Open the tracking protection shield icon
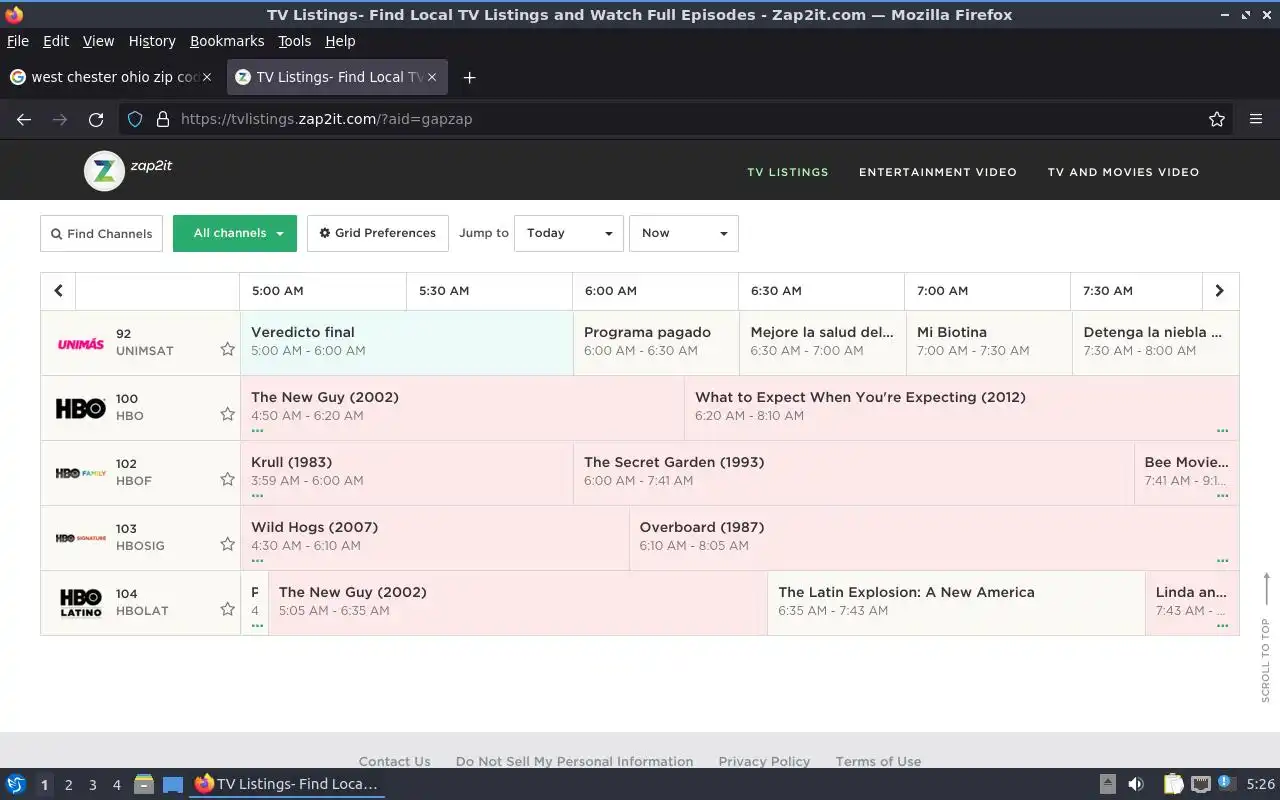This screenshot has height=800, width=1280. pyautogui.click(x=135, y=119)
